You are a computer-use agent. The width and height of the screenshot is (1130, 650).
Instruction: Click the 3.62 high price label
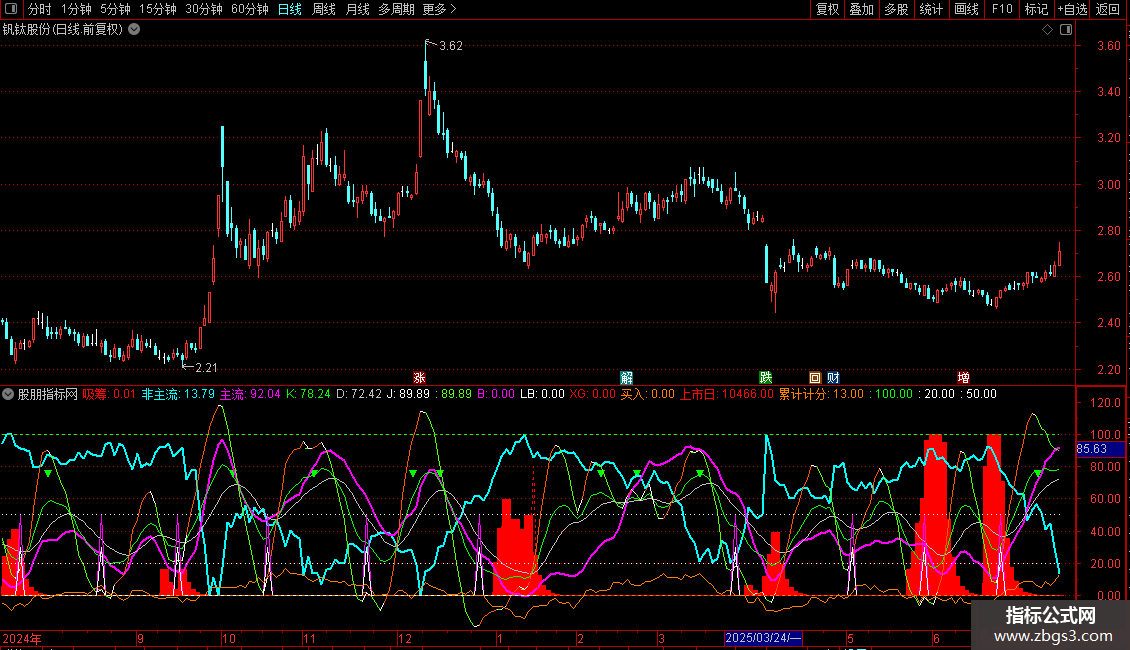(x=450, y=46)
